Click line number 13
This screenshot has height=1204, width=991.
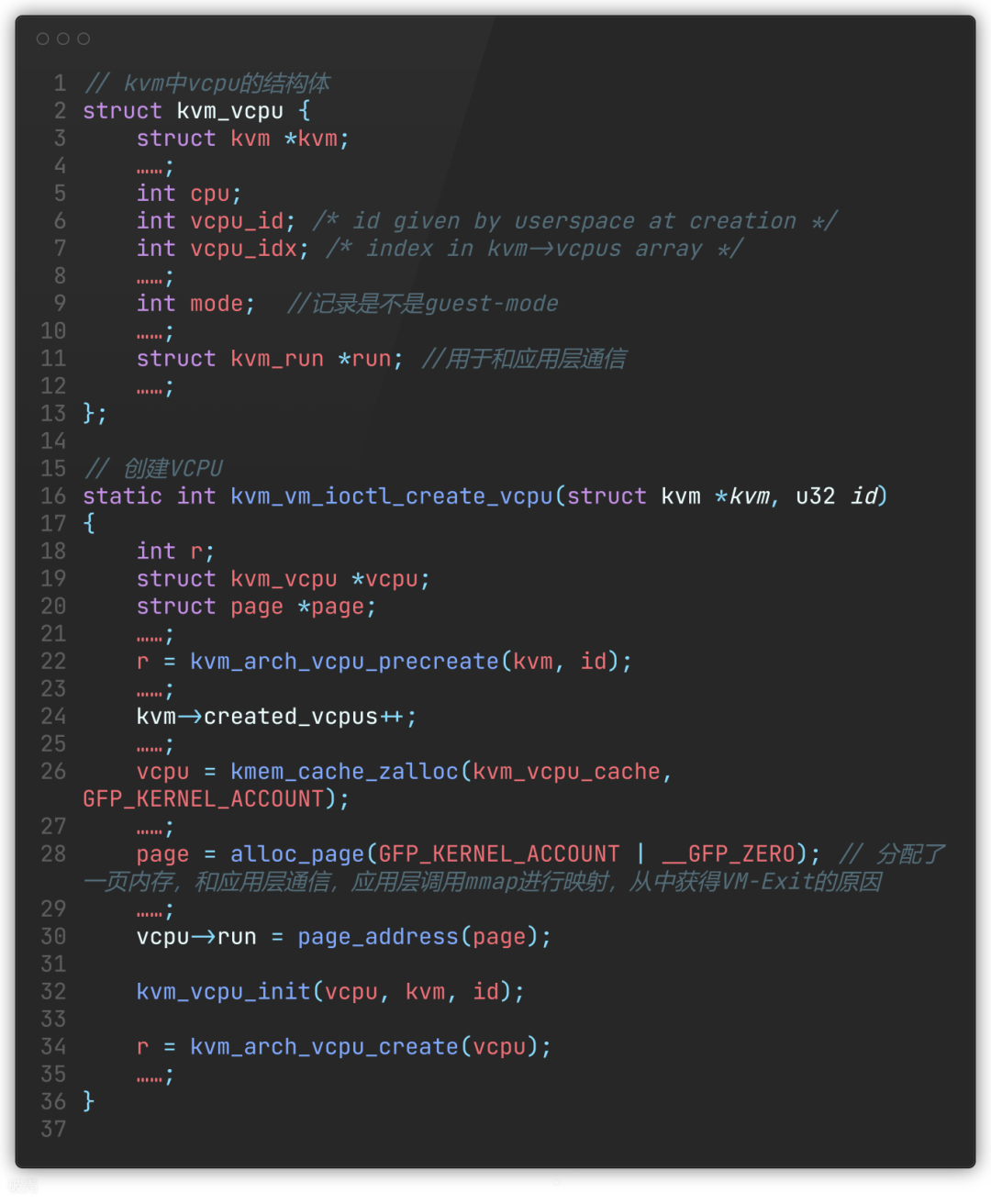(x=53, y=414)
